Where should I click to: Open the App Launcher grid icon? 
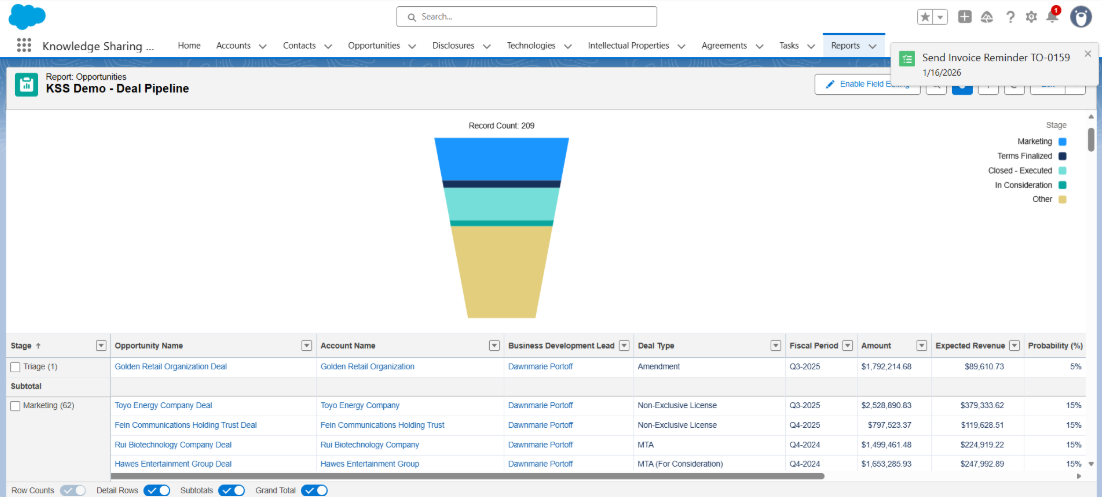(x=24, y=46)
